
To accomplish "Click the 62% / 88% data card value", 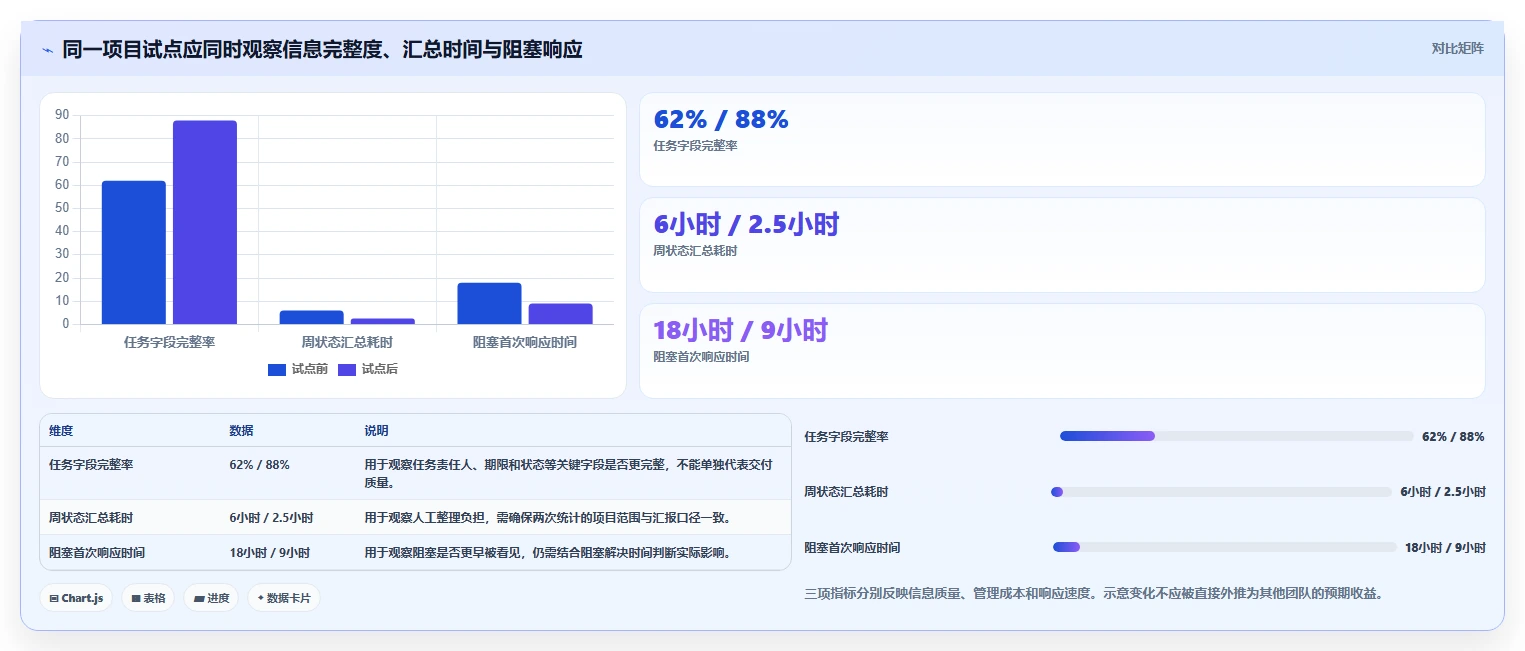I will pos(721,119).
